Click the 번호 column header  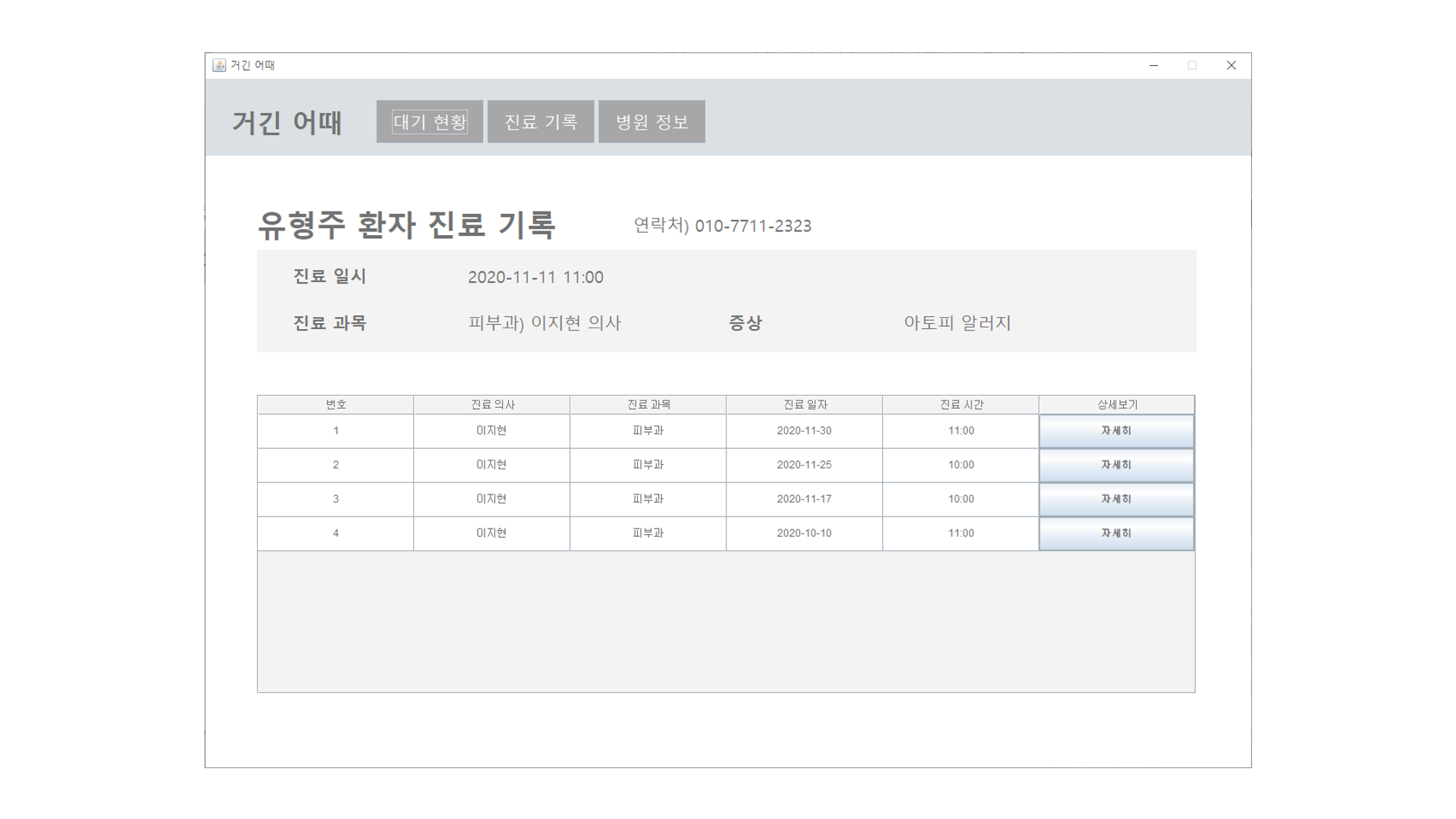tap(336, 405)
